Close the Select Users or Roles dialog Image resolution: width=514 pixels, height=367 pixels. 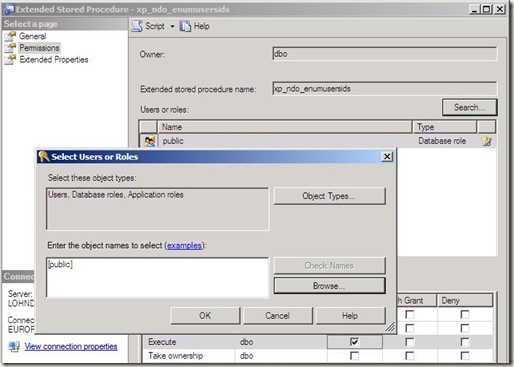(387, 156)
